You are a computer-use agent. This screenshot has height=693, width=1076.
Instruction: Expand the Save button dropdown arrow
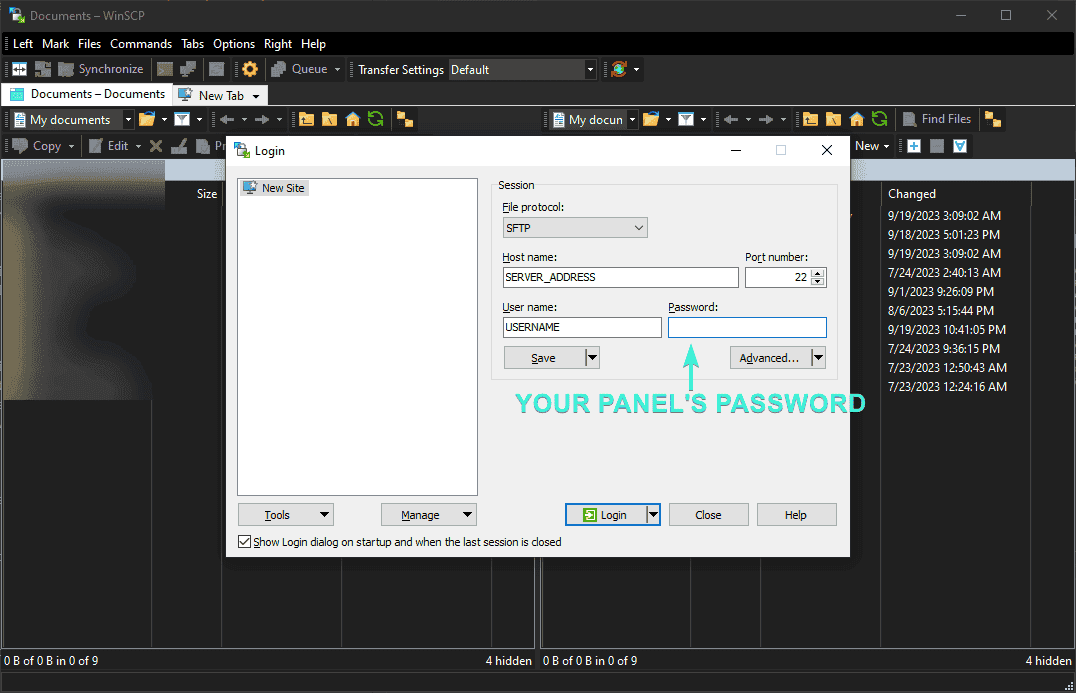coord(592,358)
